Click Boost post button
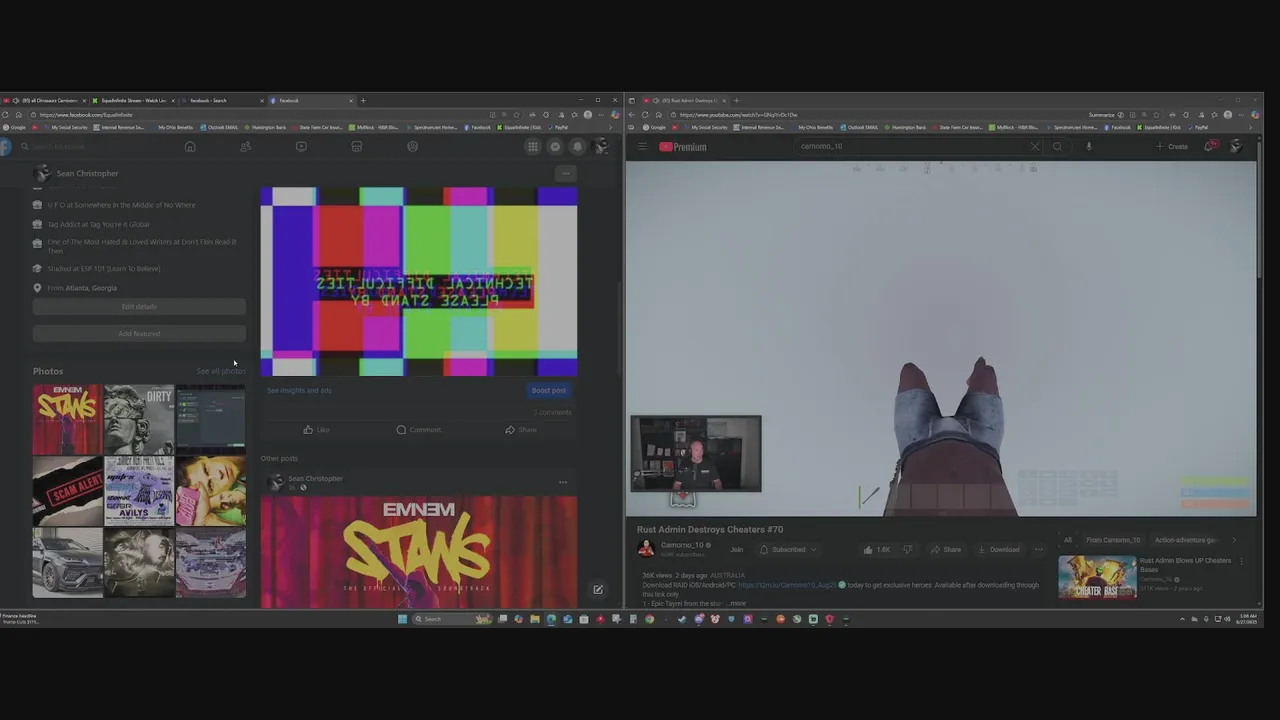The width and height of the screenshot is (1280, 720). 548,391
